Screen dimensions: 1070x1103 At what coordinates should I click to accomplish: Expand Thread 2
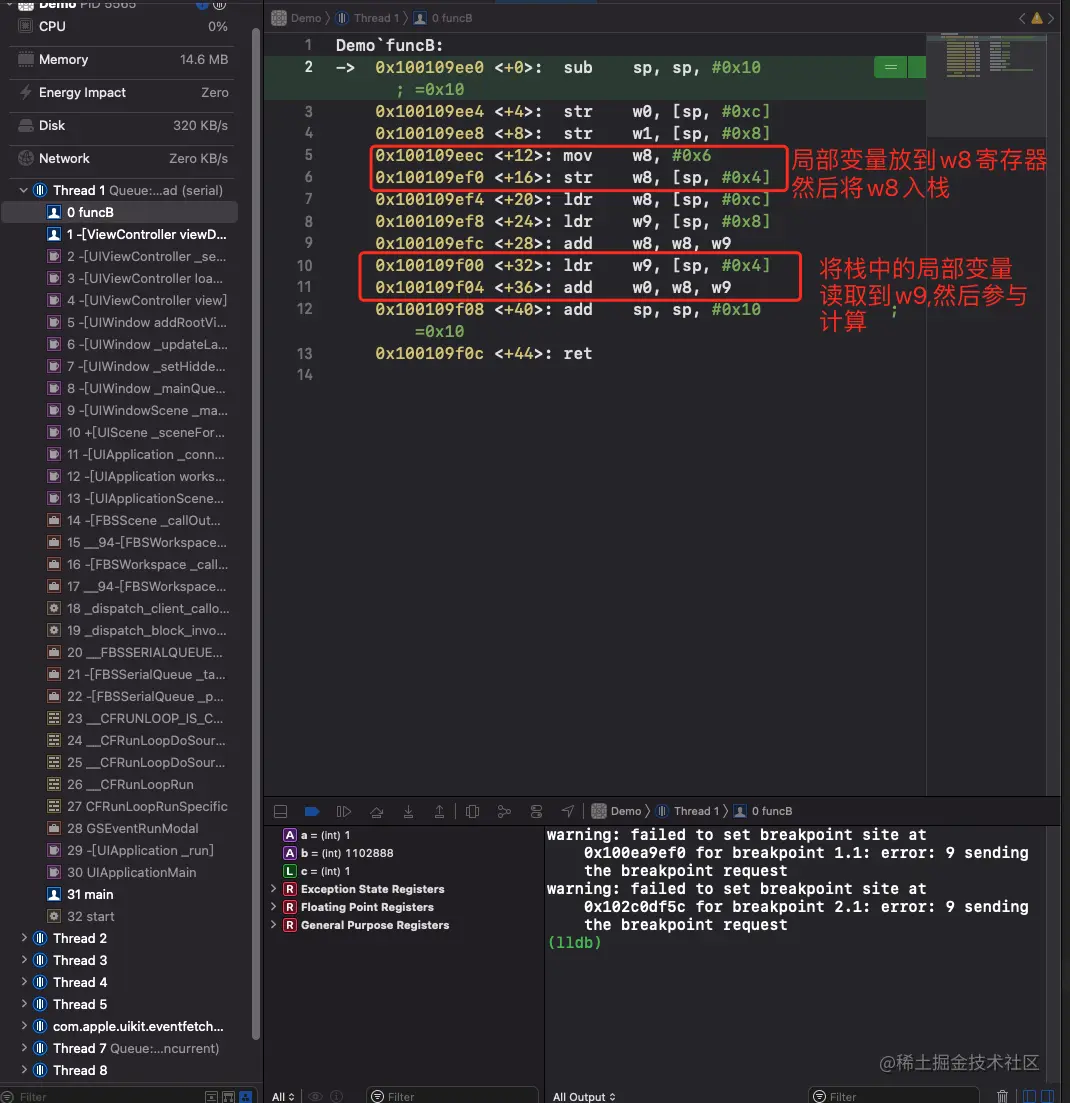point(23,938)
